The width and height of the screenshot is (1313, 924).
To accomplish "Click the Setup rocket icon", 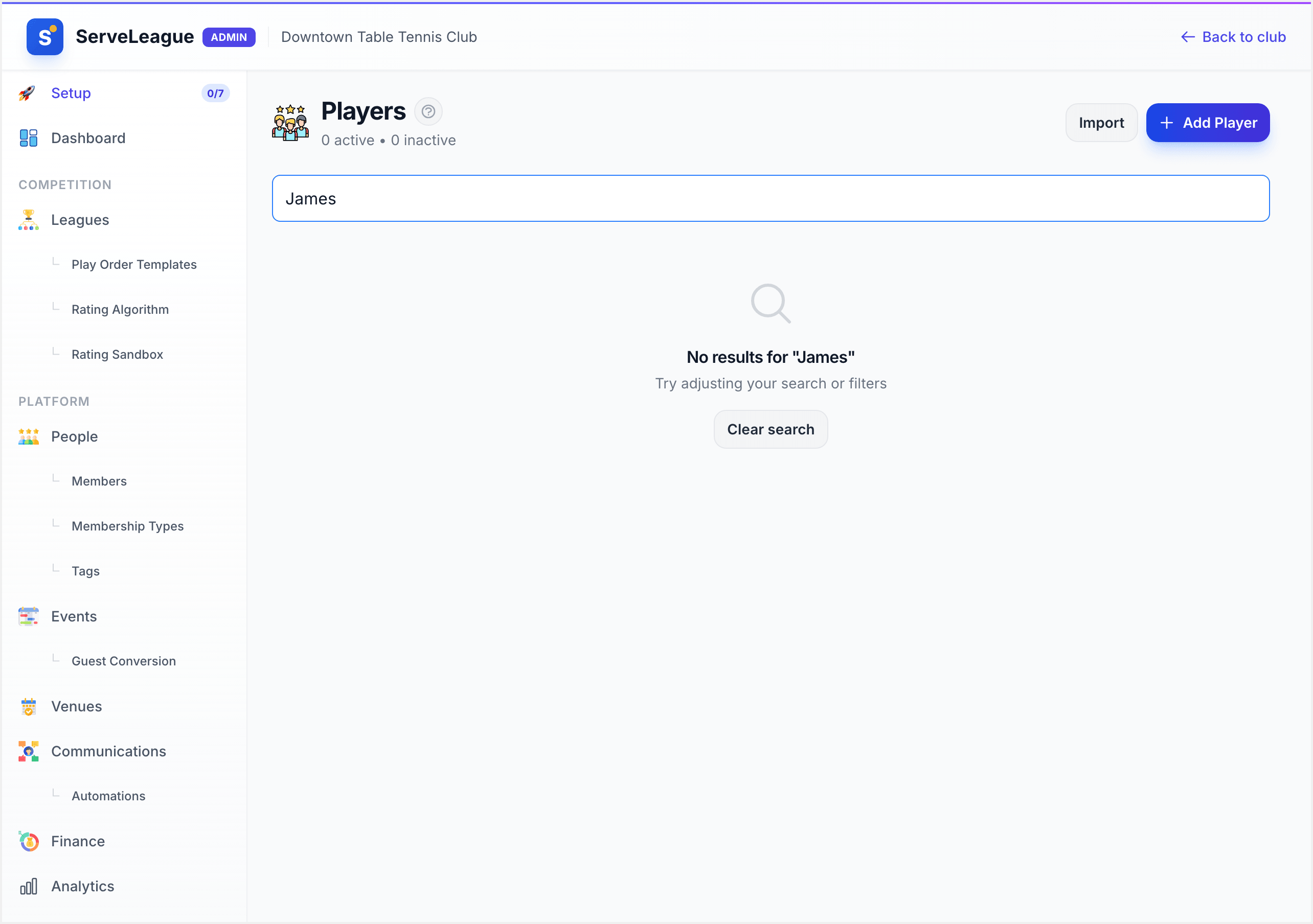I will (28, 93).
